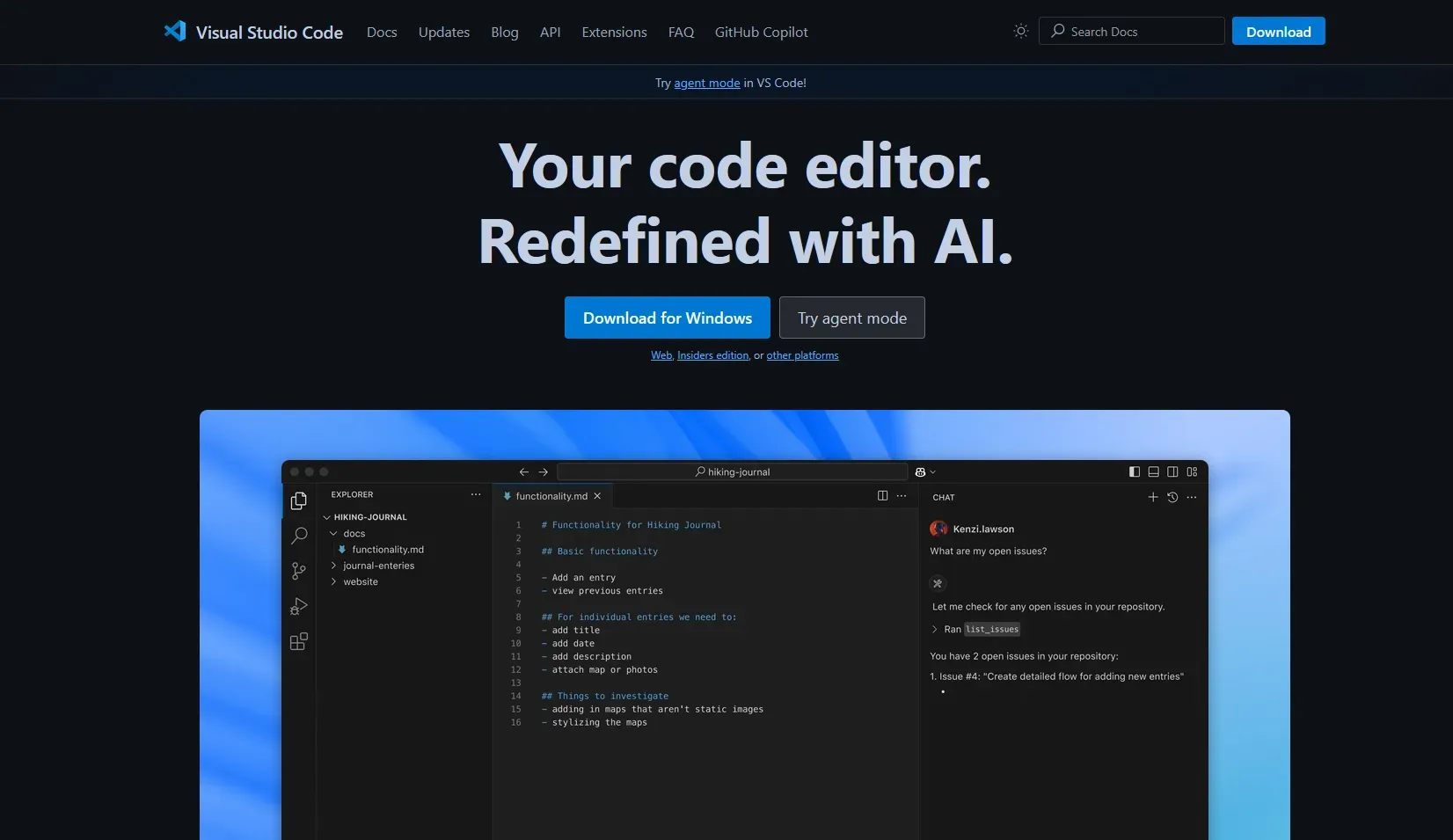Viewport: 1453px width, 840px height.
Task: Open the chat history clock icon
Action: (x=1172, y=497)
